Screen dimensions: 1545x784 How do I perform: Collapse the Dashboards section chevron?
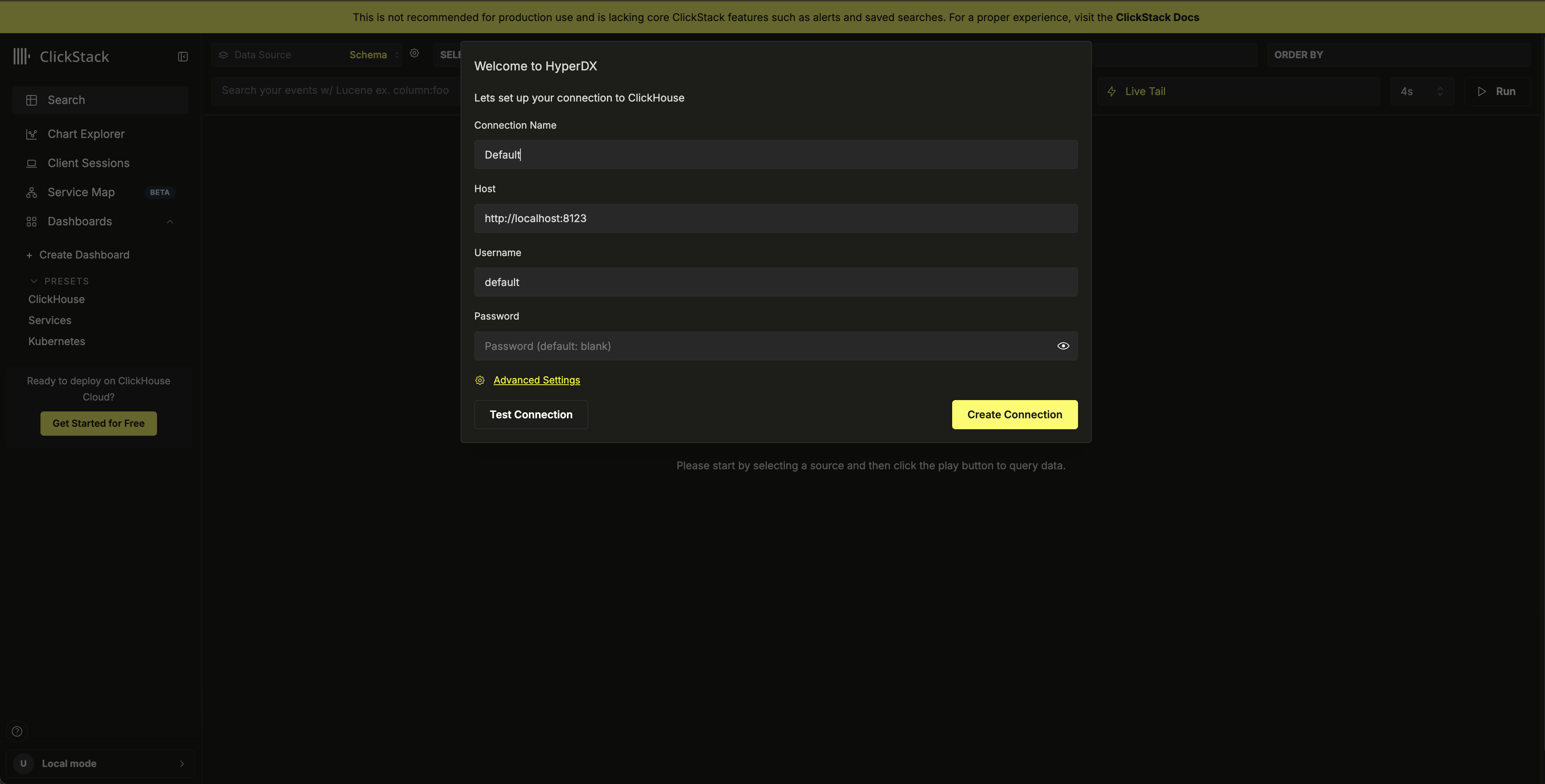coord(170,222)
